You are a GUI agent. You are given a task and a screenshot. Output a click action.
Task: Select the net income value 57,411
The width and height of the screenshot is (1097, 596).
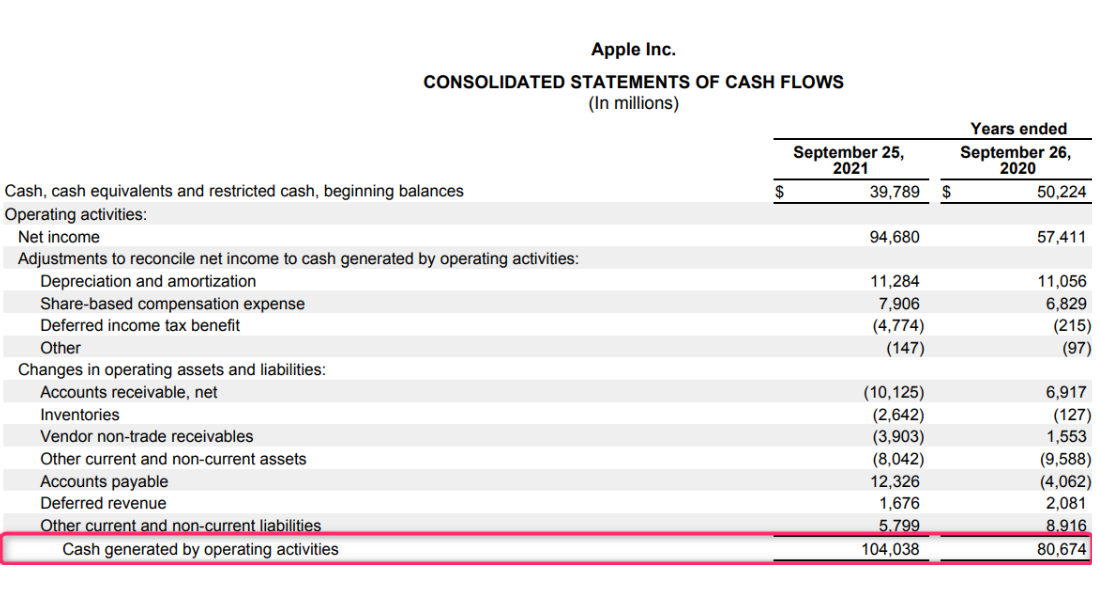click(x=1061, y=237)
